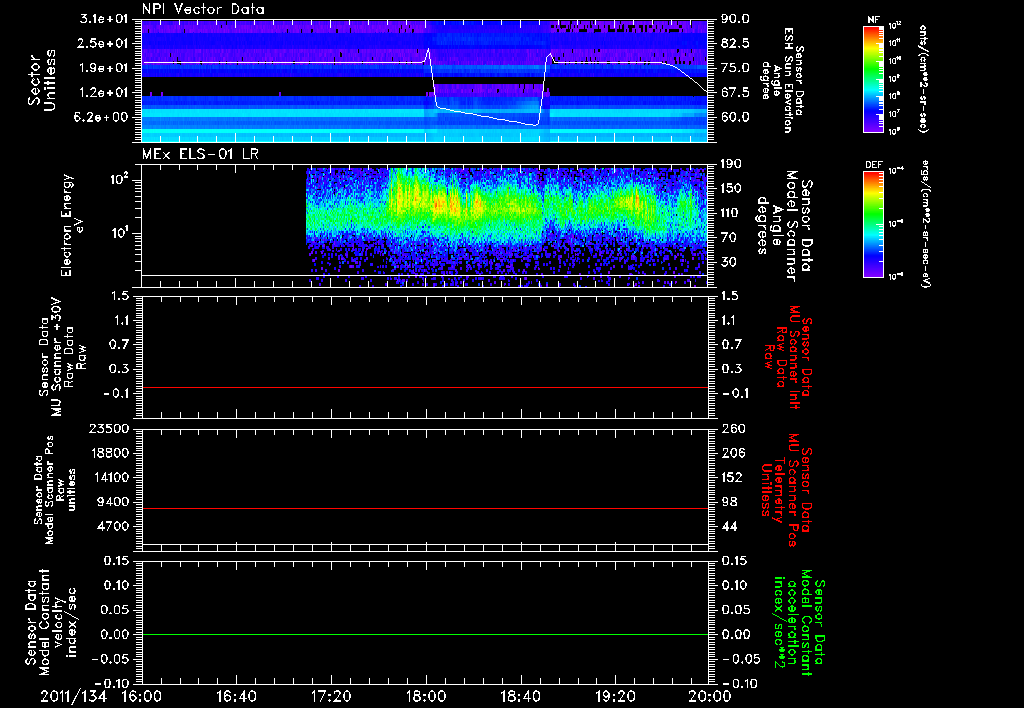Select the ergs/(cm**2-sr-sec-eV) units label
Image resolution: width=1024 pixels, height=708 pixels.
point(925,223)
